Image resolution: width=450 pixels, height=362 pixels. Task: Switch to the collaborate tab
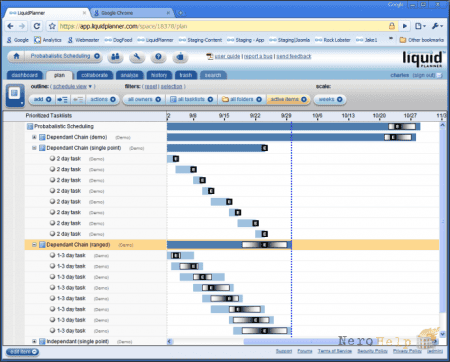(x=95, y=75)
